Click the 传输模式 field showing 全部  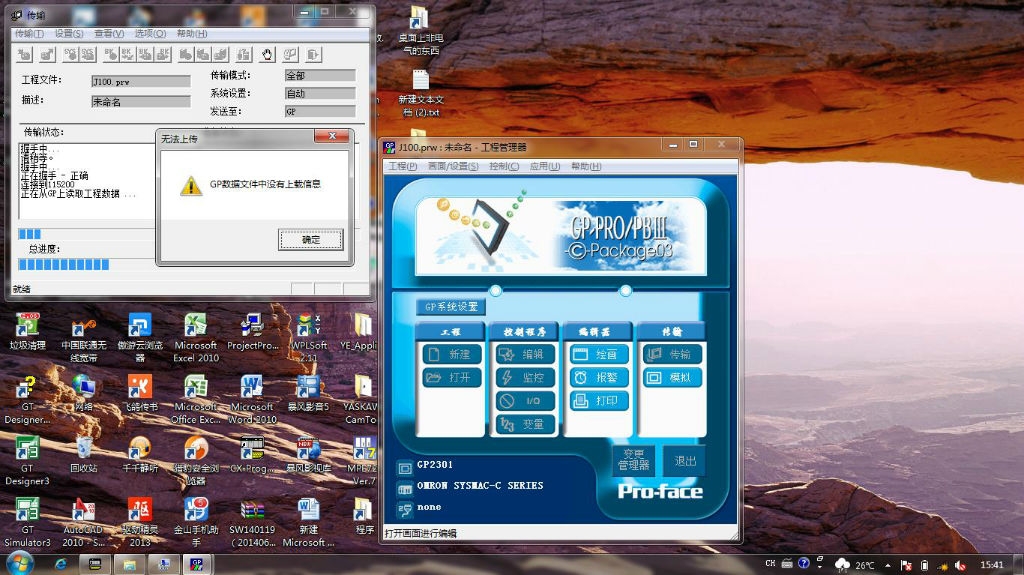pyautogui.click(x=320, y=75)
